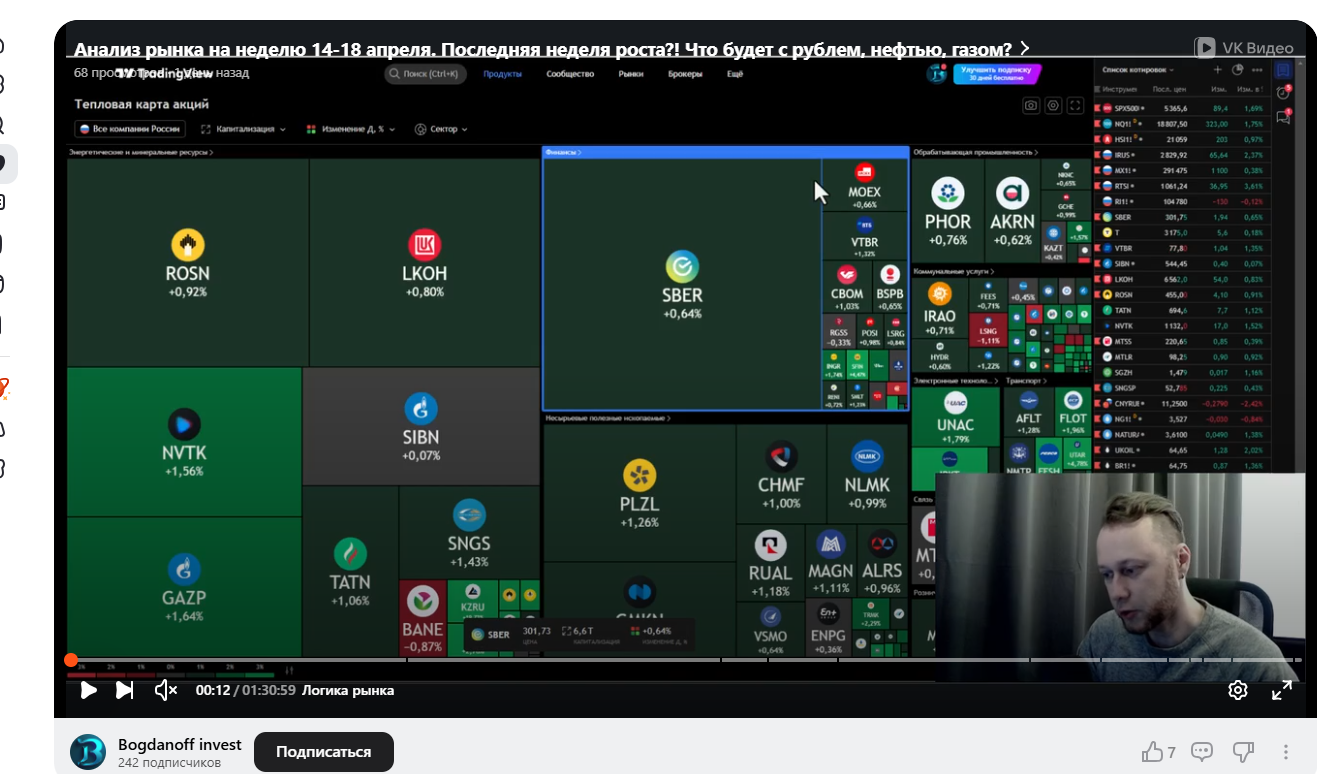Click the NVTK heatmap tile

tap(184, 441)
